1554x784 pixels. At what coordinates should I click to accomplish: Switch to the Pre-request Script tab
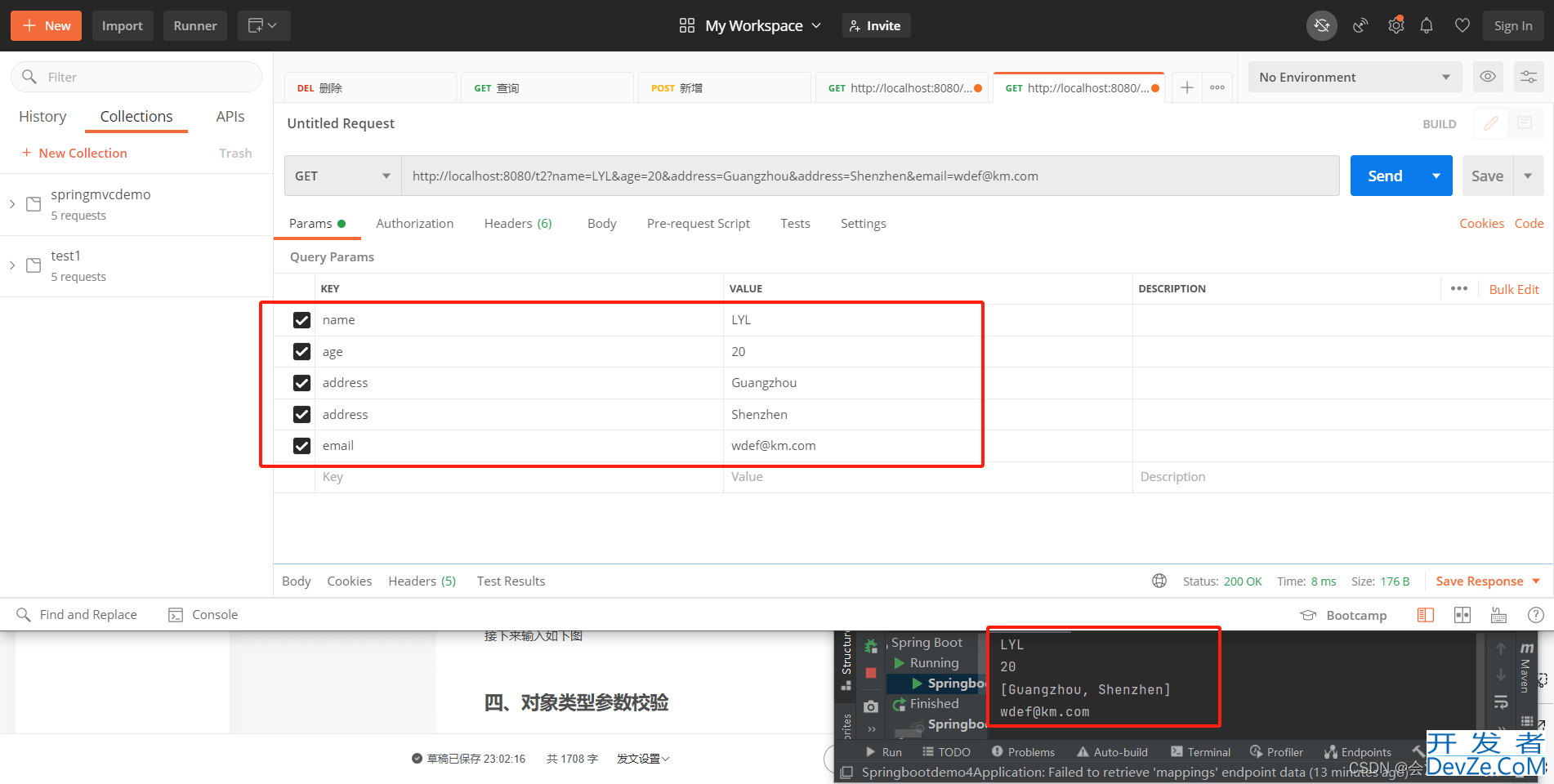[x=699, y=224]
